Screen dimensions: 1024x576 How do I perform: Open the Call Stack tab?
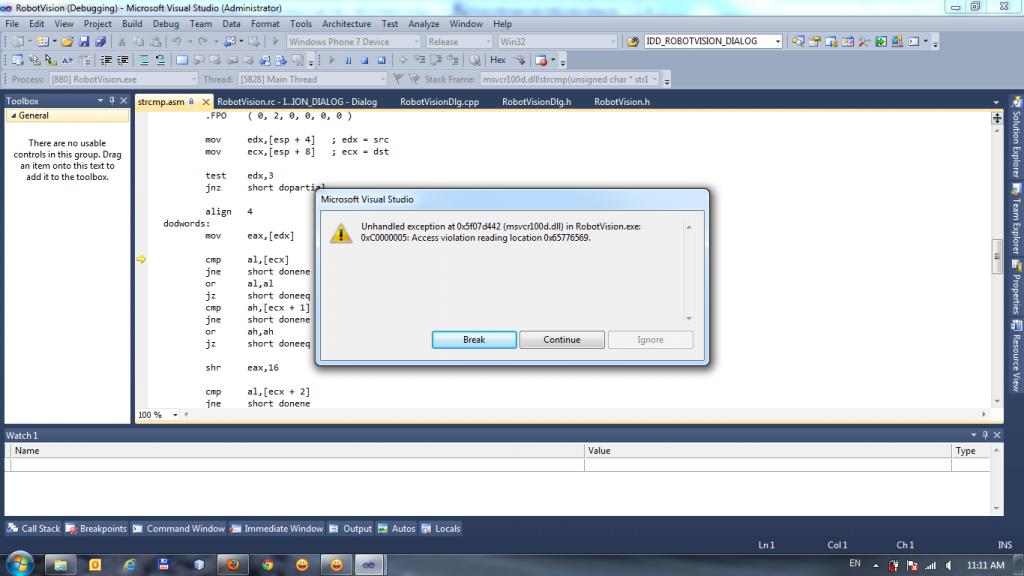(33, 528)
